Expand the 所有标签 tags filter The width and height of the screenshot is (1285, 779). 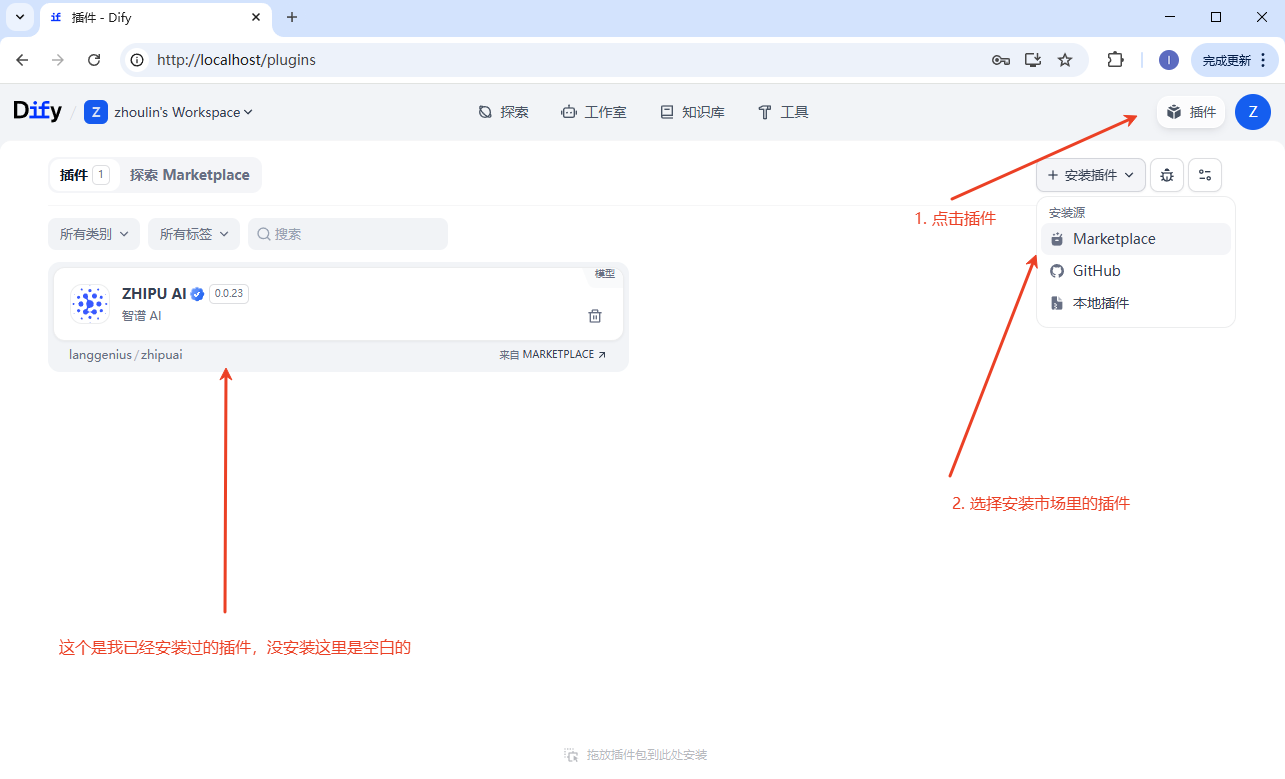click(x=194, y=234)
